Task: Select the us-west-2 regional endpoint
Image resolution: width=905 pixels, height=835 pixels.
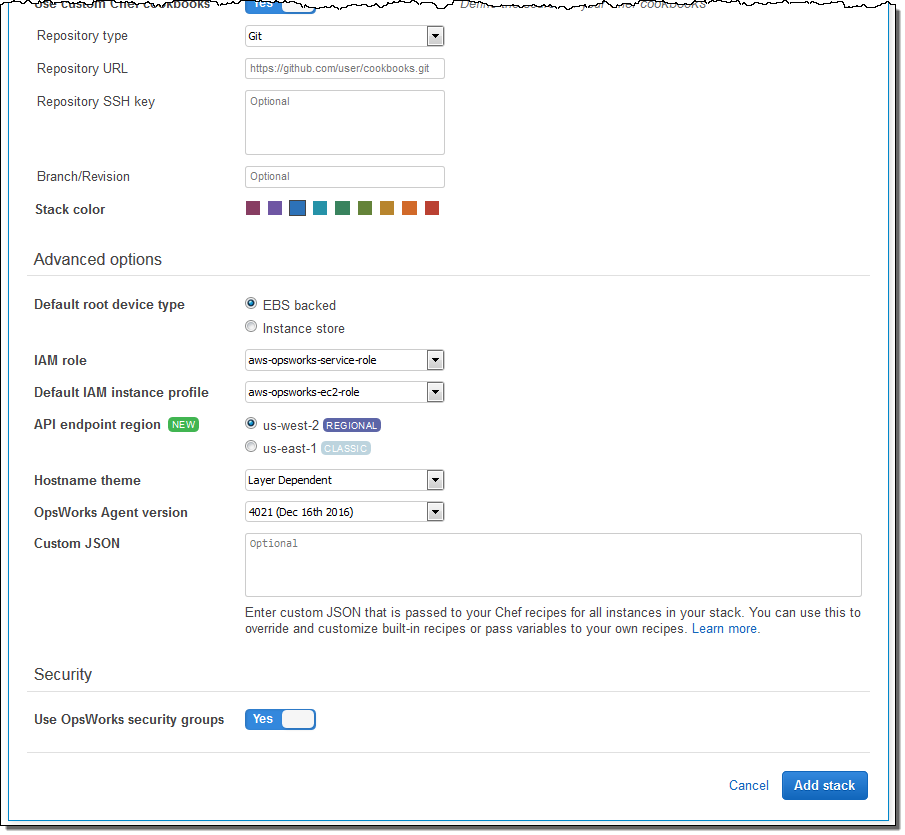Action: [251, 424]
